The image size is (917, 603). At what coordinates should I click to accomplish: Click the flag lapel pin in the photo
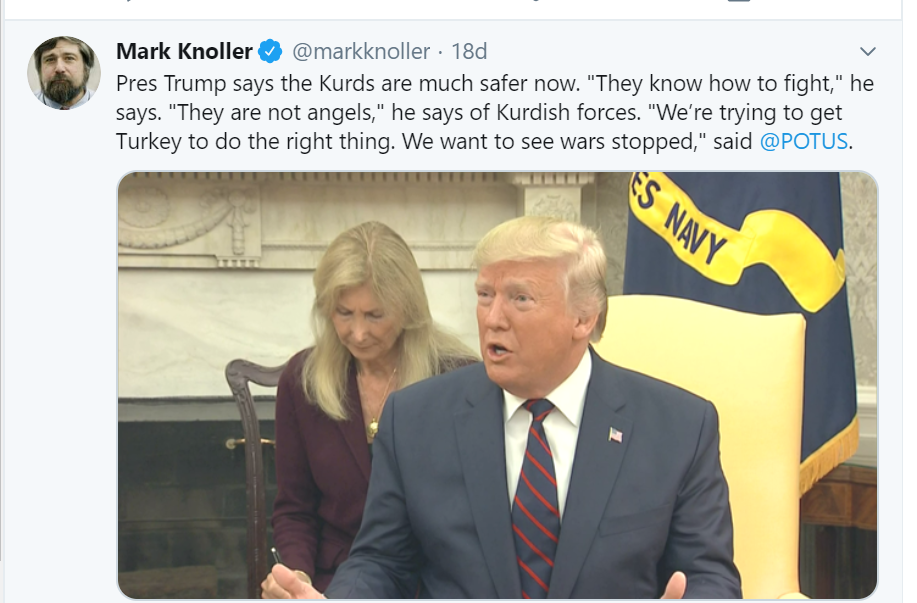(615, 435)
